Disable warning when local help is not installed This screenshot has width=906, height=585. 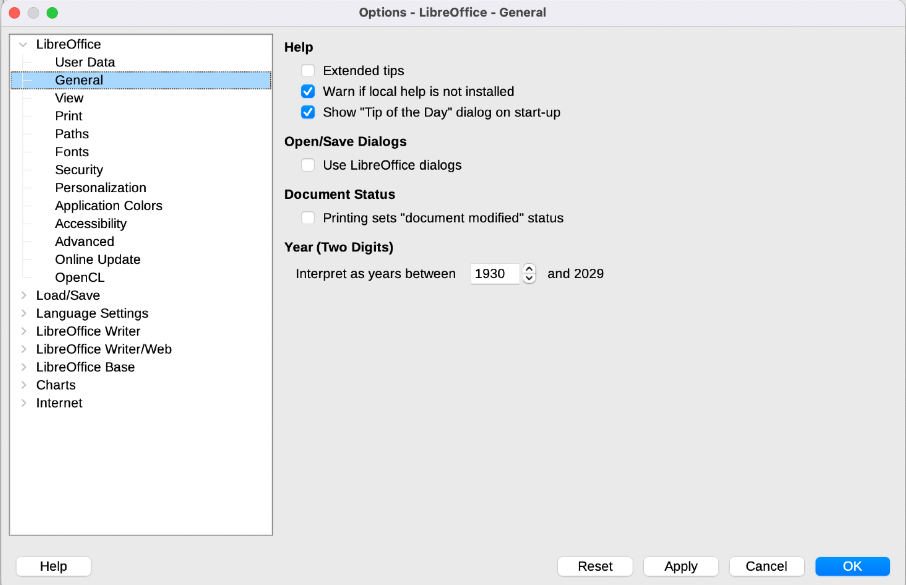[308, 91]
